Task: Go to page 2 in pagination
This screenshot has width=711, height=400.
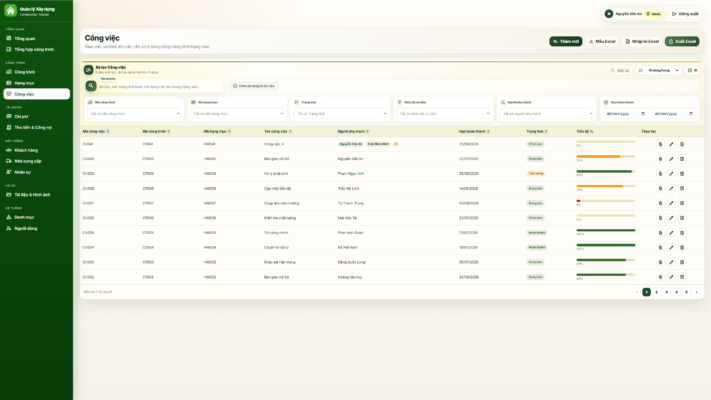Action: click(656, 292)
